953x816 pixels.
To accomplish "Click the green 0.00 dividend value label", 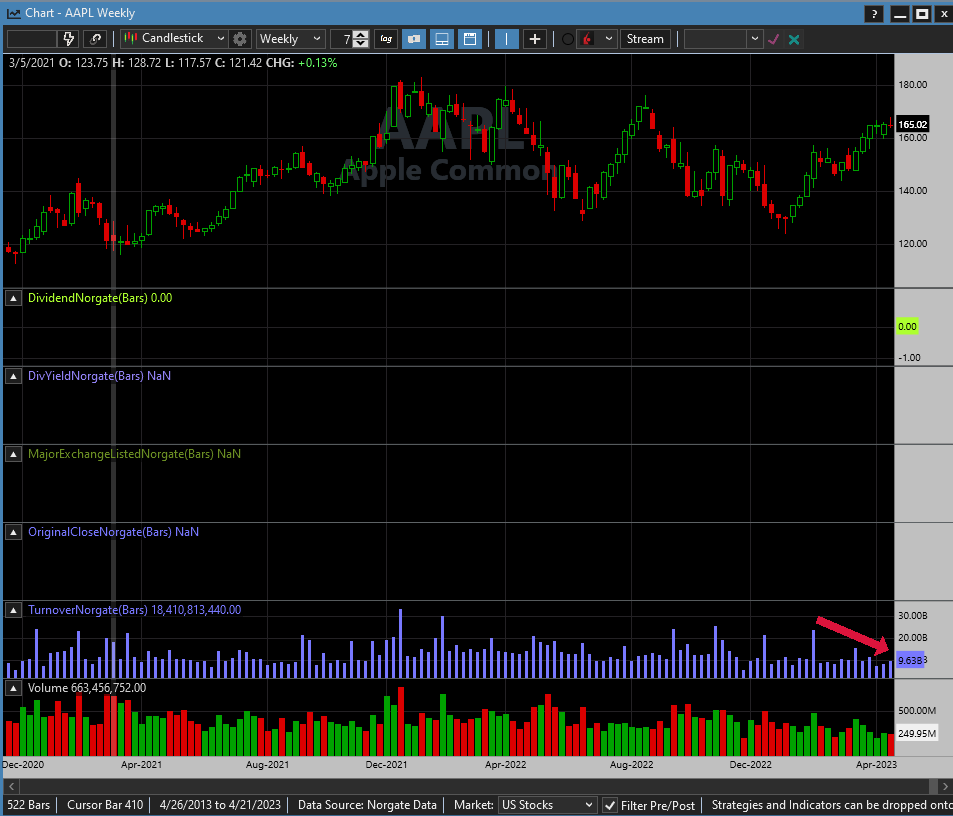I will coord(907,327).
